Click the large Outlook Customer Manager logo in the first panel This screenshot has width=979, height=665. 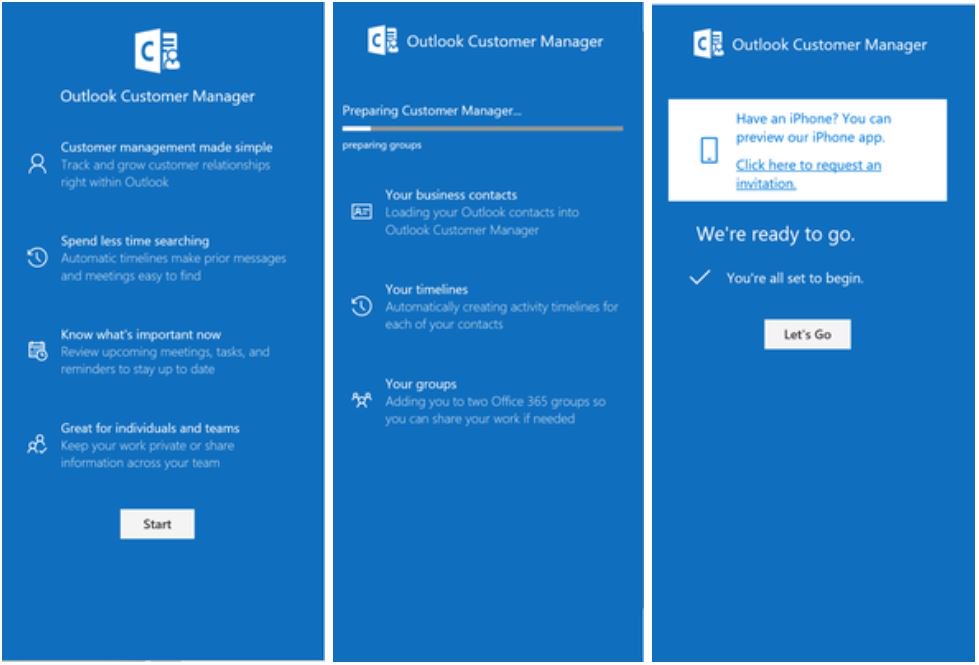coord(157,51)
